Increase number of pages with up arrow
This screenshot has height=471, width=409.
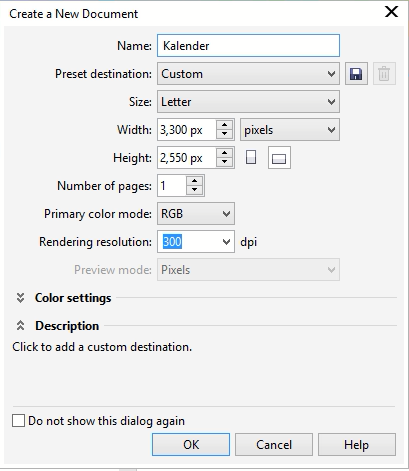point(195,181)
